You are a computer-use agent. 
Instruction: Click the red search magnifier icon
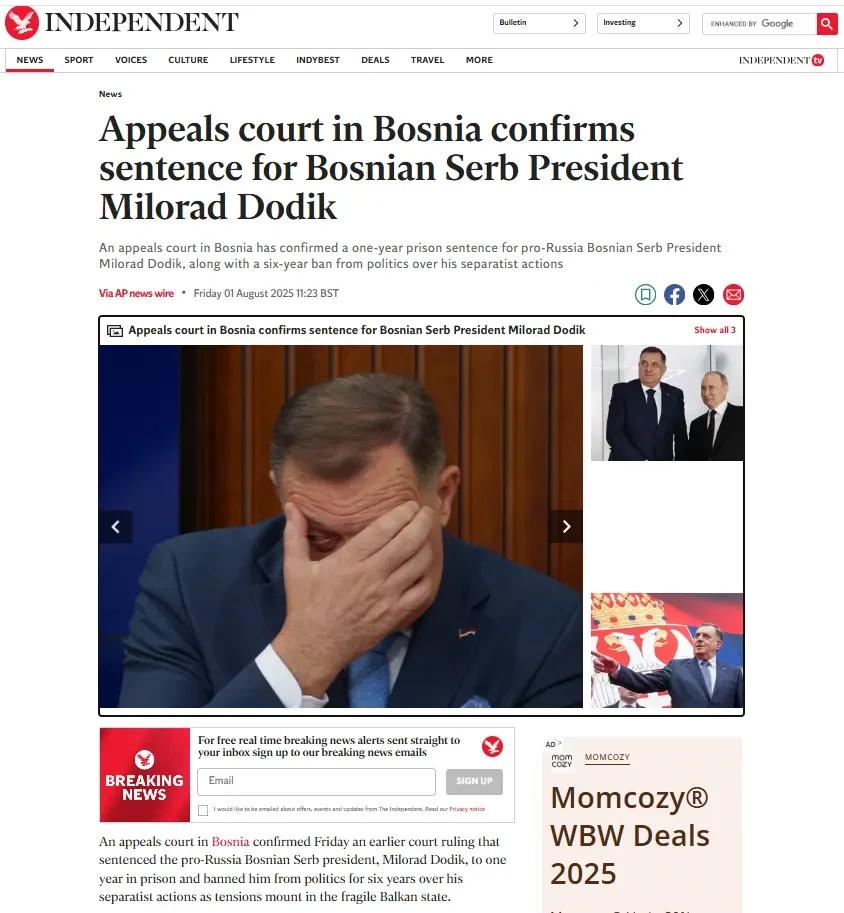click(827, 24)
